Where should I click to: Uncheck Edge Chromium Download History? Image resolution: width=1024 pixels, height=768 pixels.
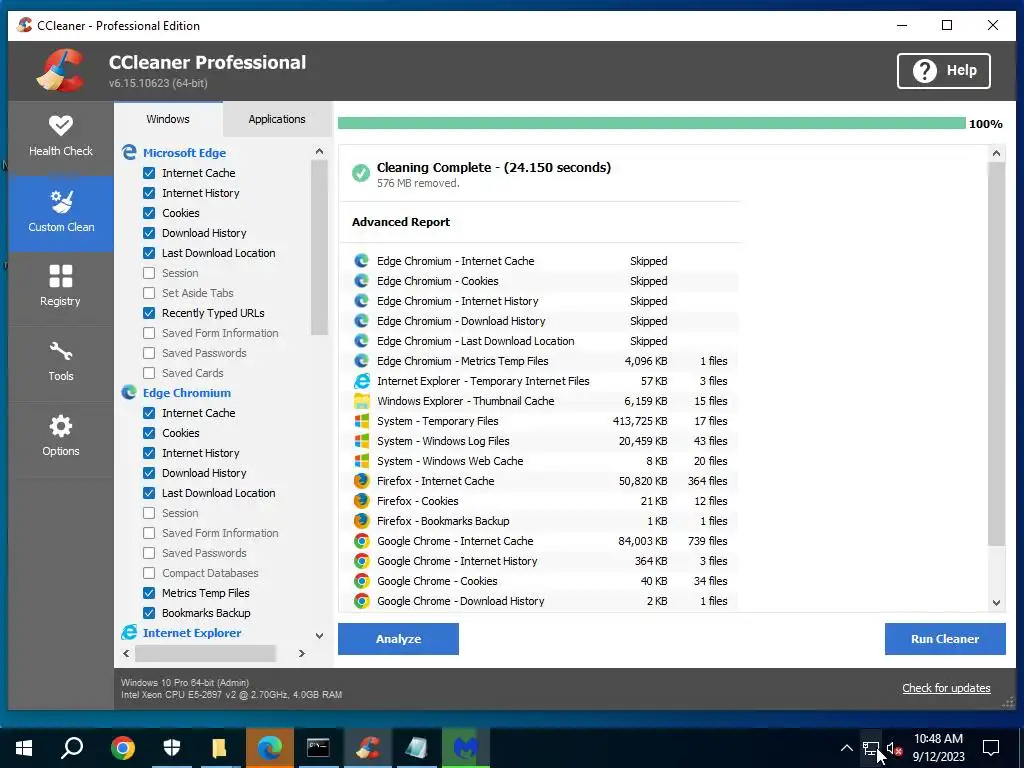click(x=149, y=473)
